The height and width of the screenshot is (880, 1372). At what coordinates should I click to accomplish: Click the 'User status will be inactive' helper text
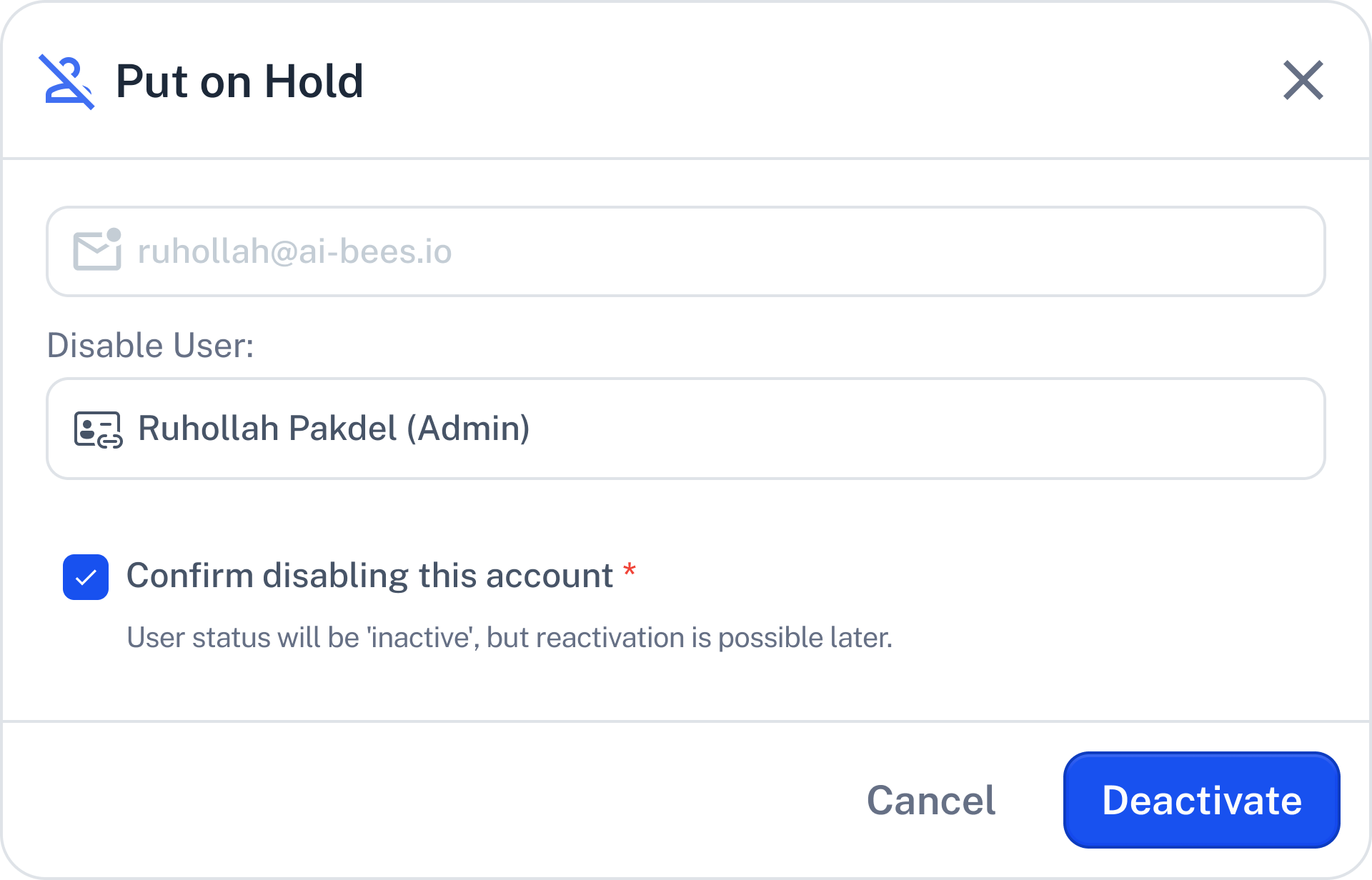(509, 637)
